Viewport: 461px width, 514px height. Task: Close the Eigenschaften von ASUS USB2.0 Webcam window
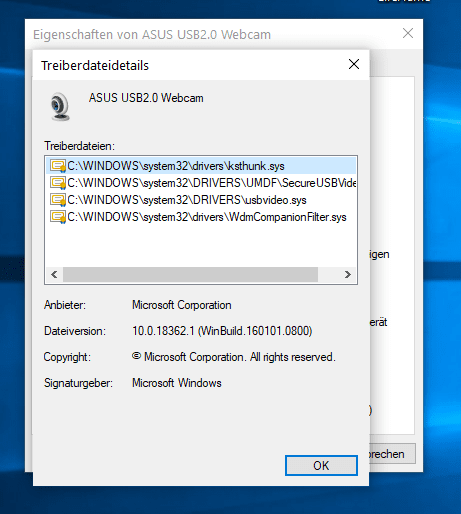[408, 33]
